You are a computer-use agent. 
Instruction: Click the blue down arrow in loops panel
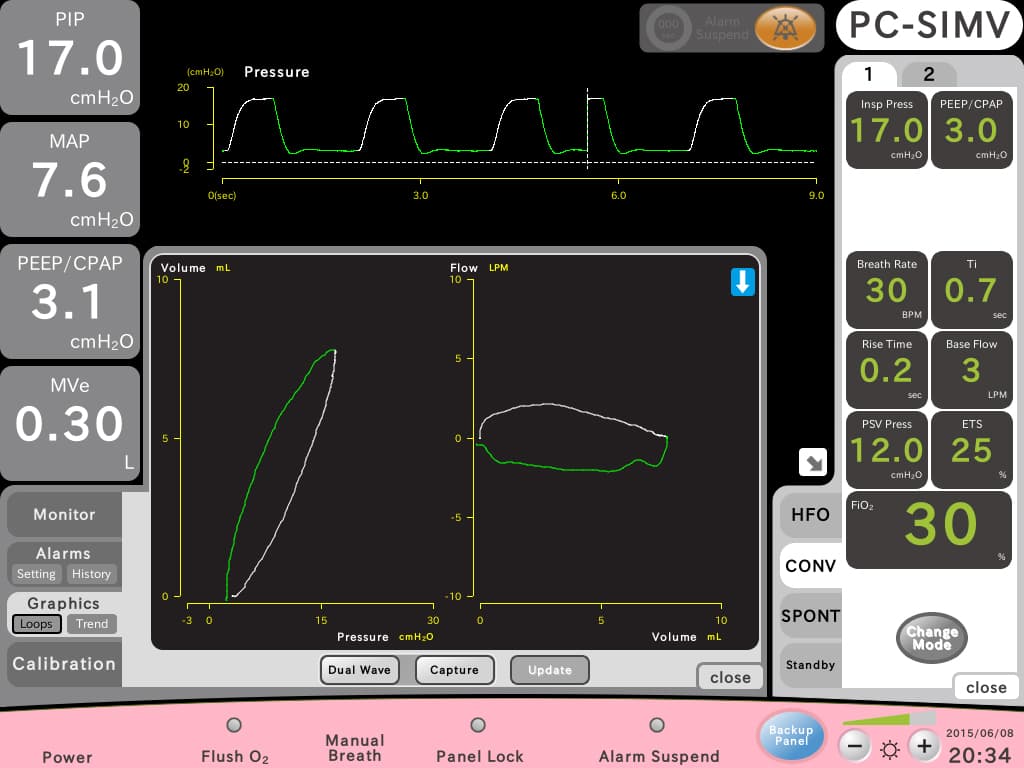point(743,282)
